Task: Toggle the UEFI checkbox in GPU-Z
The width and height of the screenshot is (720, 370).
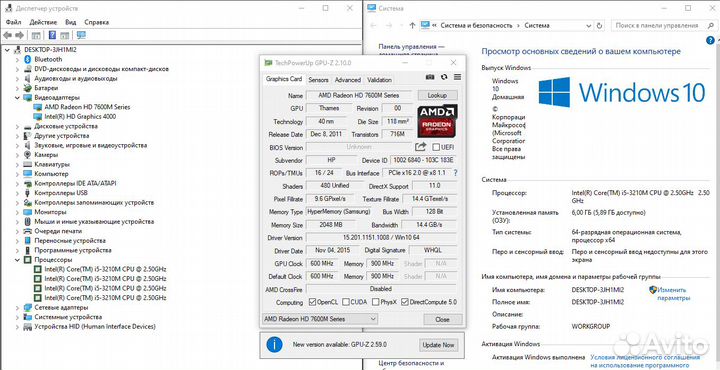Action: click(436, 147)
